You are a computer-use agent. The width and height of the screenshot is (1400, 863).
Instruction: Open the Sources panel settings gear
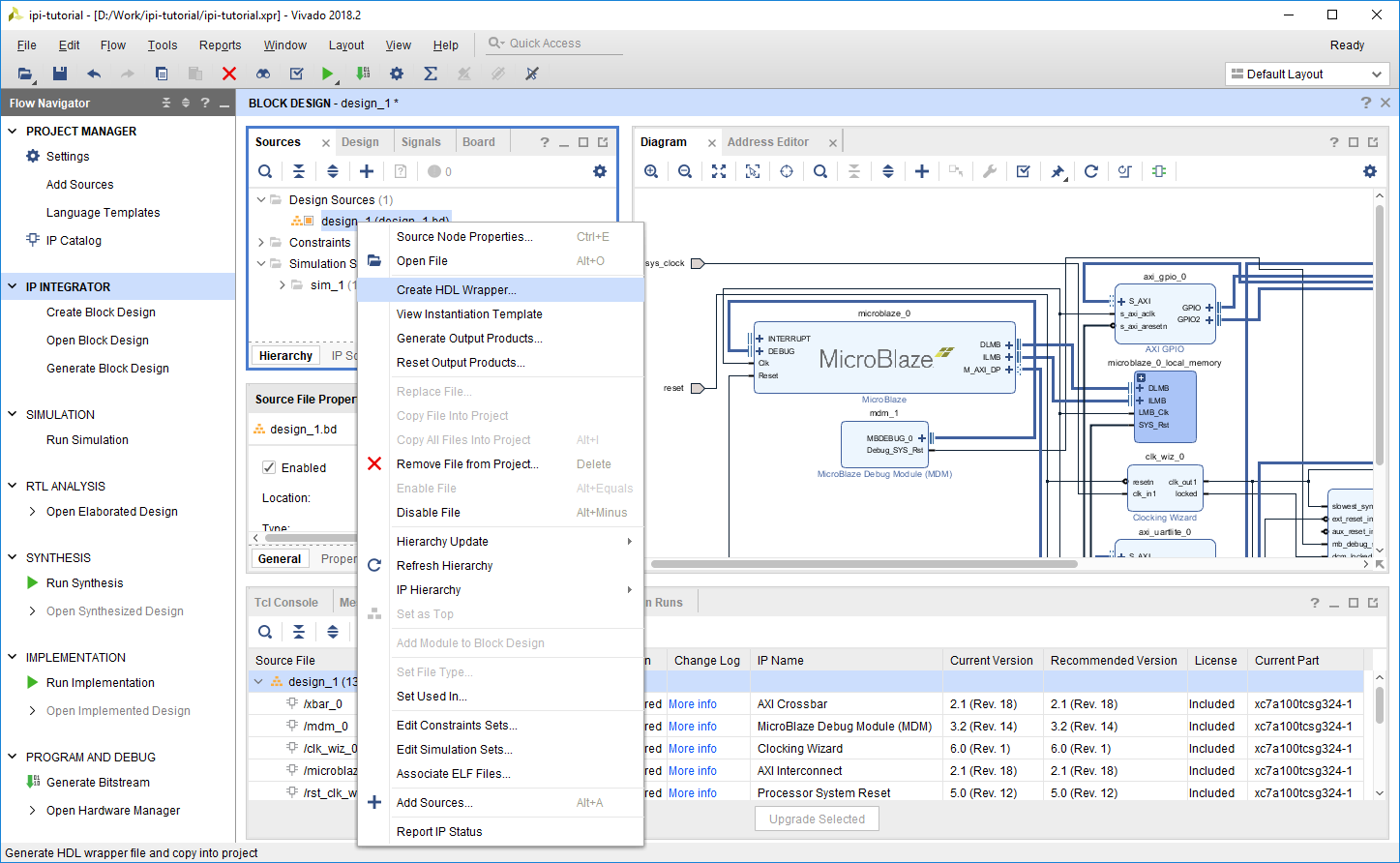(600, 171)
